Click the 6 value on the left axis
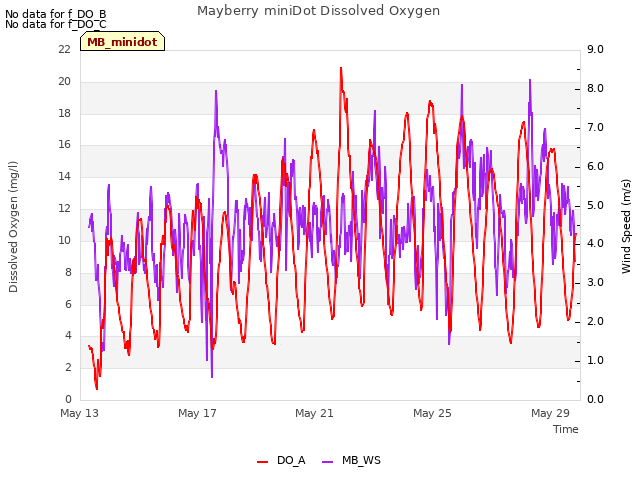The image size is (640, 480). point(68,304)
